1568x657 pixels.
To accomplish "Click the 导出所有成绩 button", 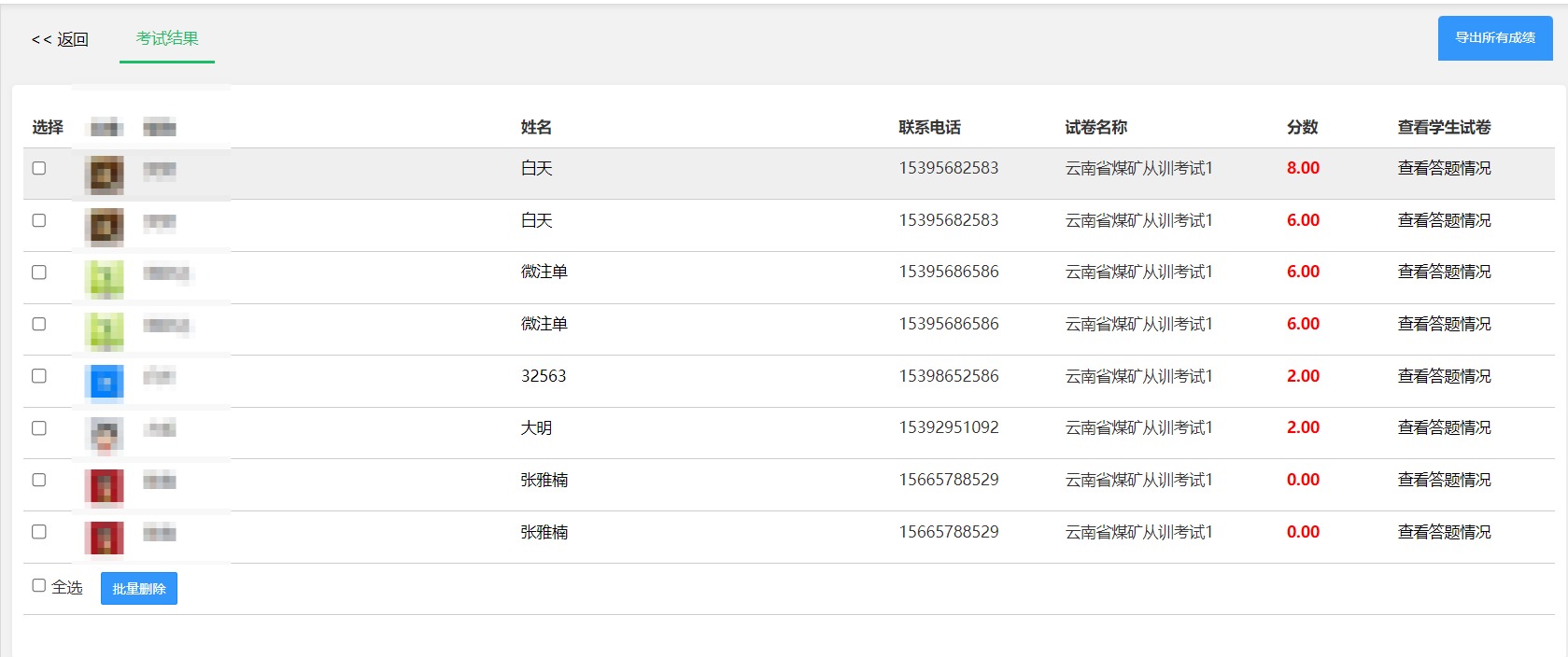I will [1495, 38].
